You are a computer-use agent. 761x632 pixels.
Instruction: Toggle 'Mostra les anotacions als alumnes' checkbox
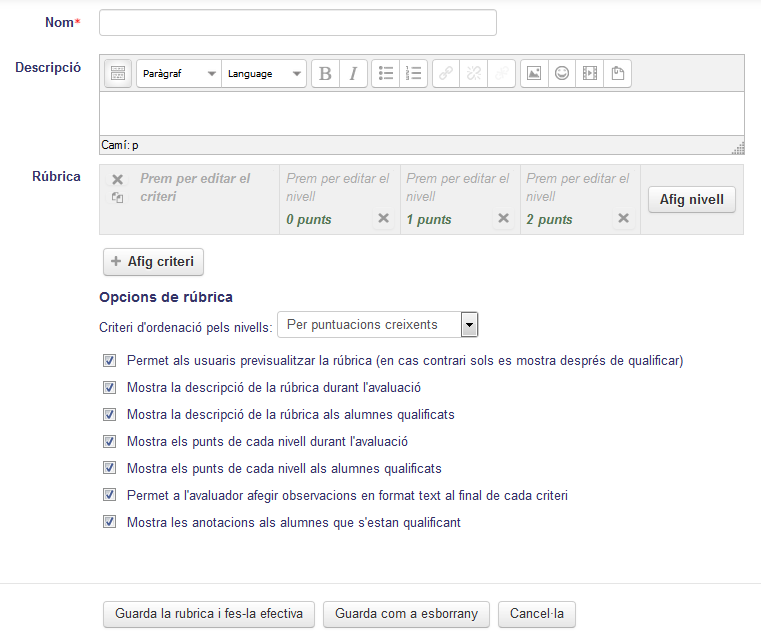110,522
